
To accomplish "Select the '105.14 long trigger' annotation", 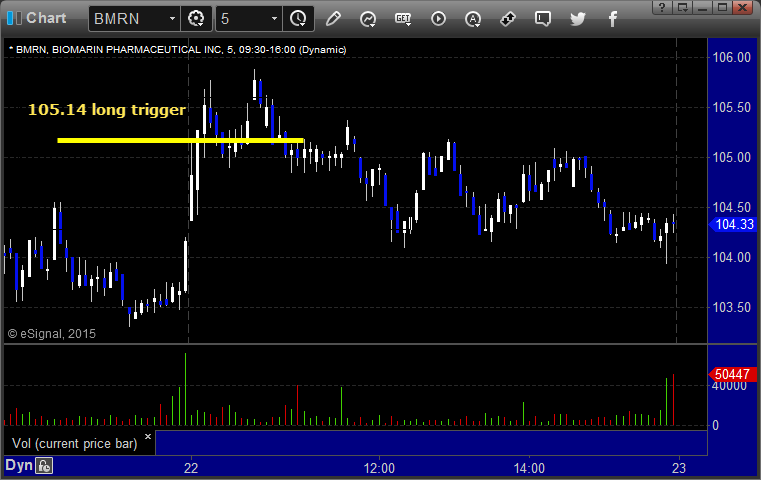I will [x=107, y=110].
